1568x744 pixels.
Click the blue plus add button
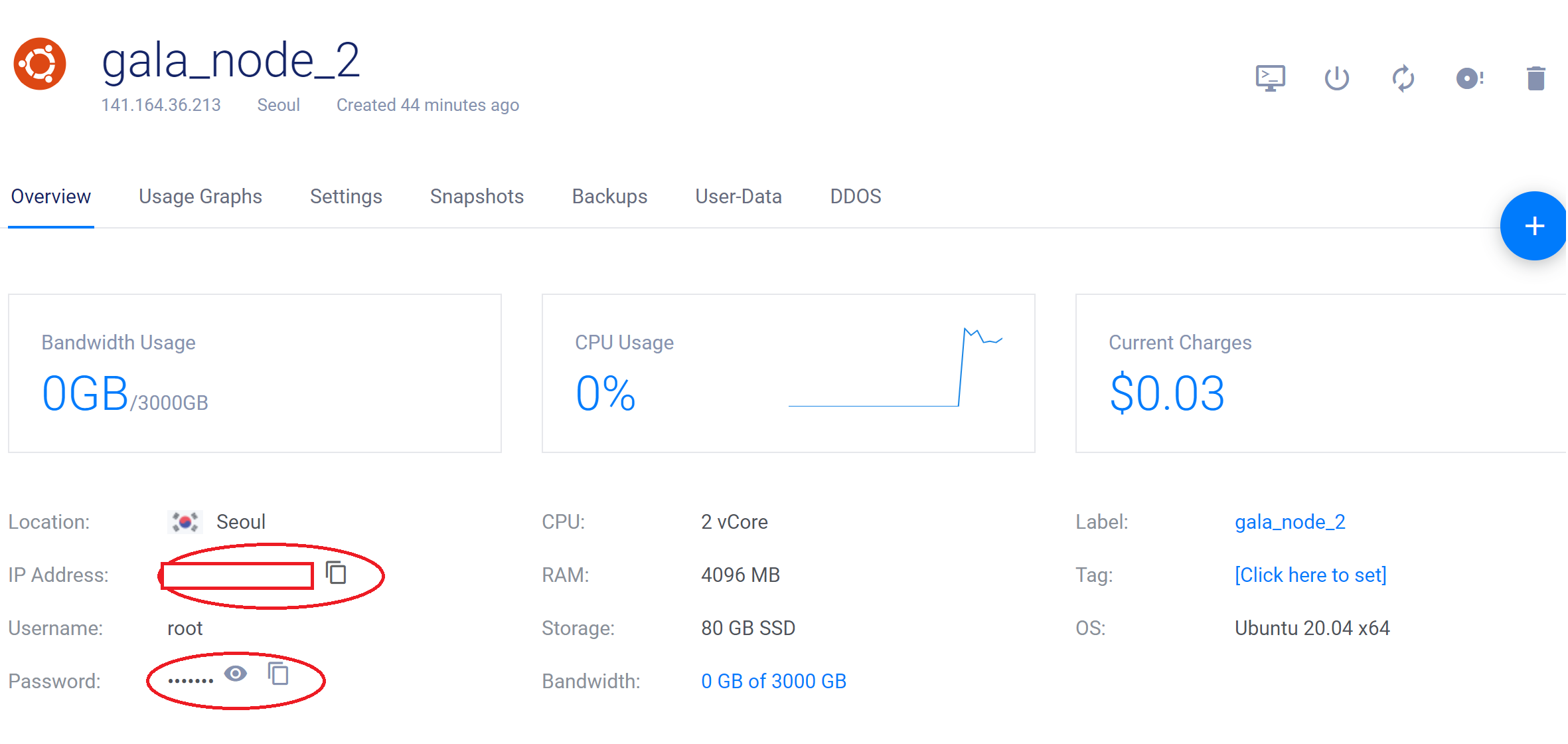tap(1533, 226)
